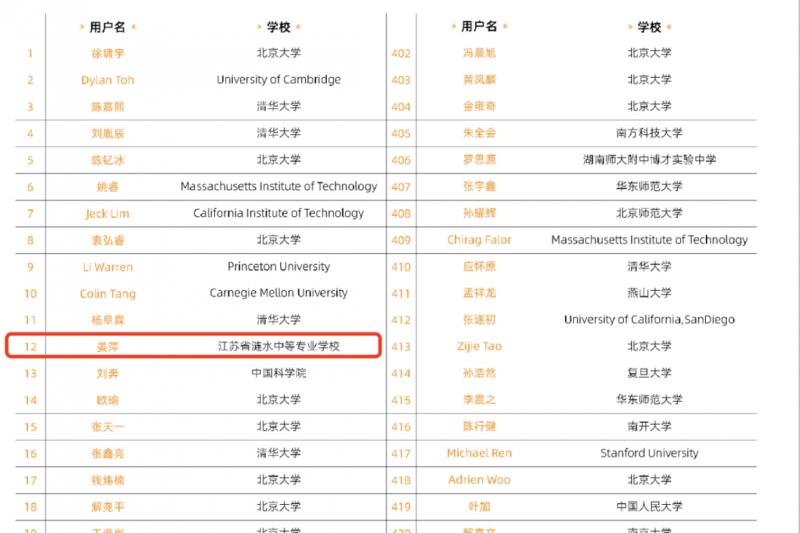The image size is (800, 533).
Task: Click the Adrien Woo username
Action: tap(479, 480)
